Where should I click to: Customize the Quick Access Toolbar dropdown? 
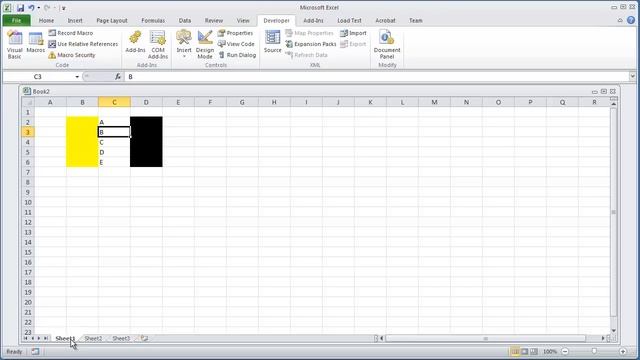(x=64, y=8)
